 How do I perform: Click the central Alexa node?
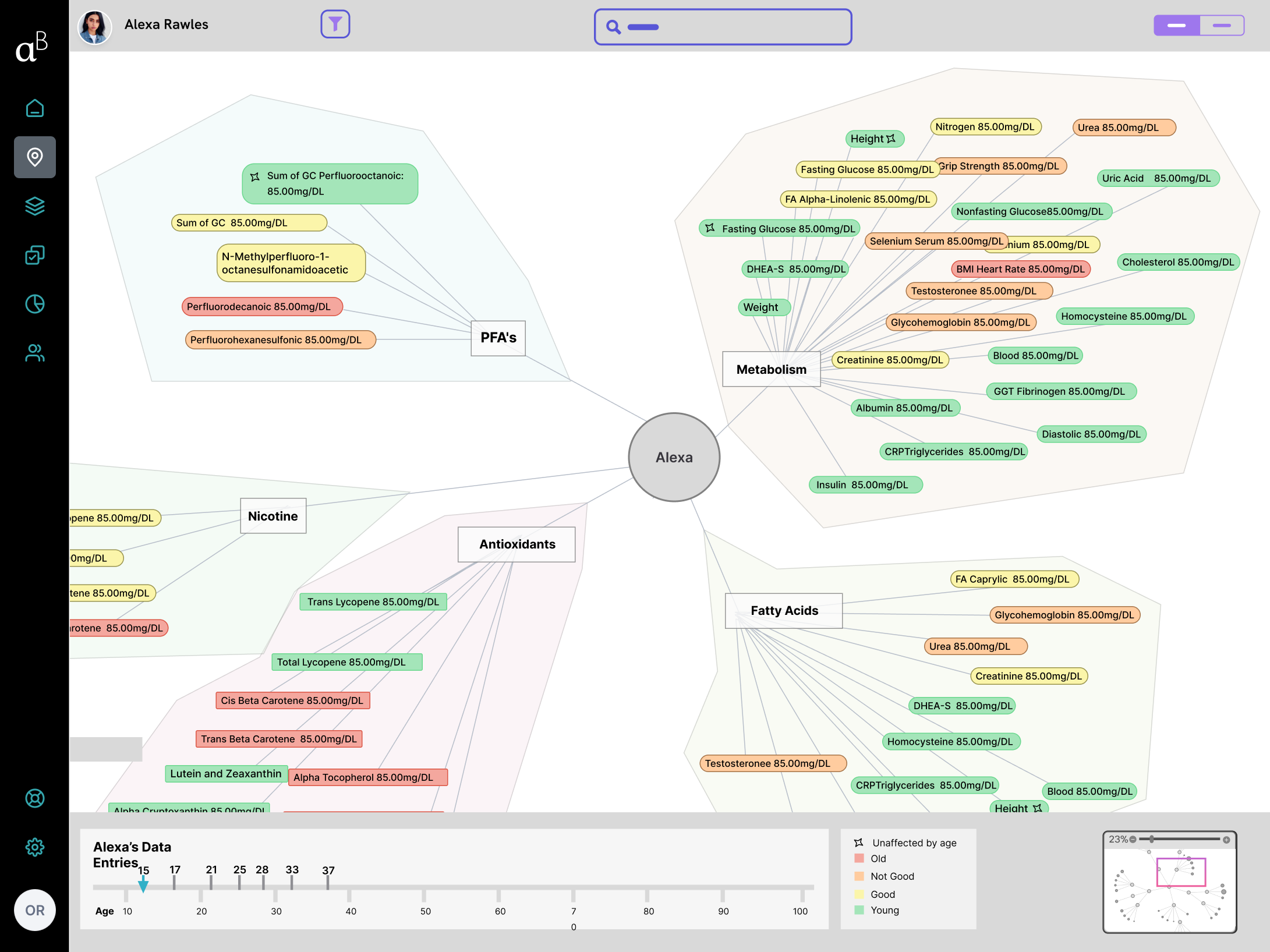[674, 457]
